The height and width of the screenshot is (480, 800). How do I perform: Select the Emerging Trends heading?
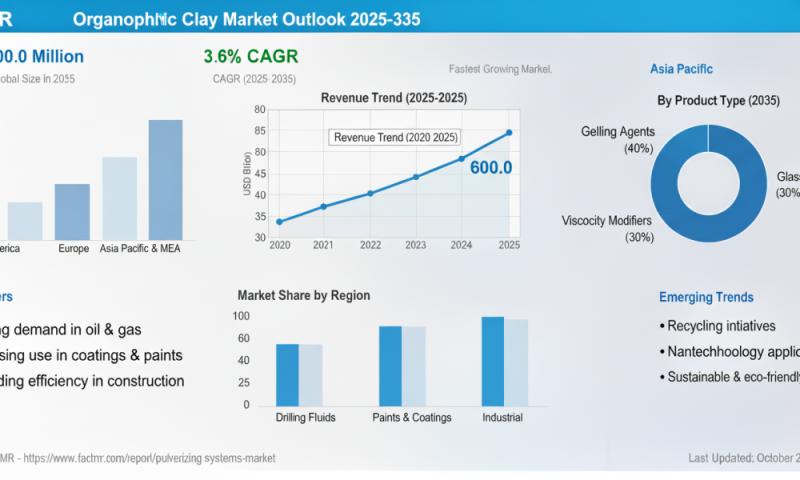click(x=706, y=297)
